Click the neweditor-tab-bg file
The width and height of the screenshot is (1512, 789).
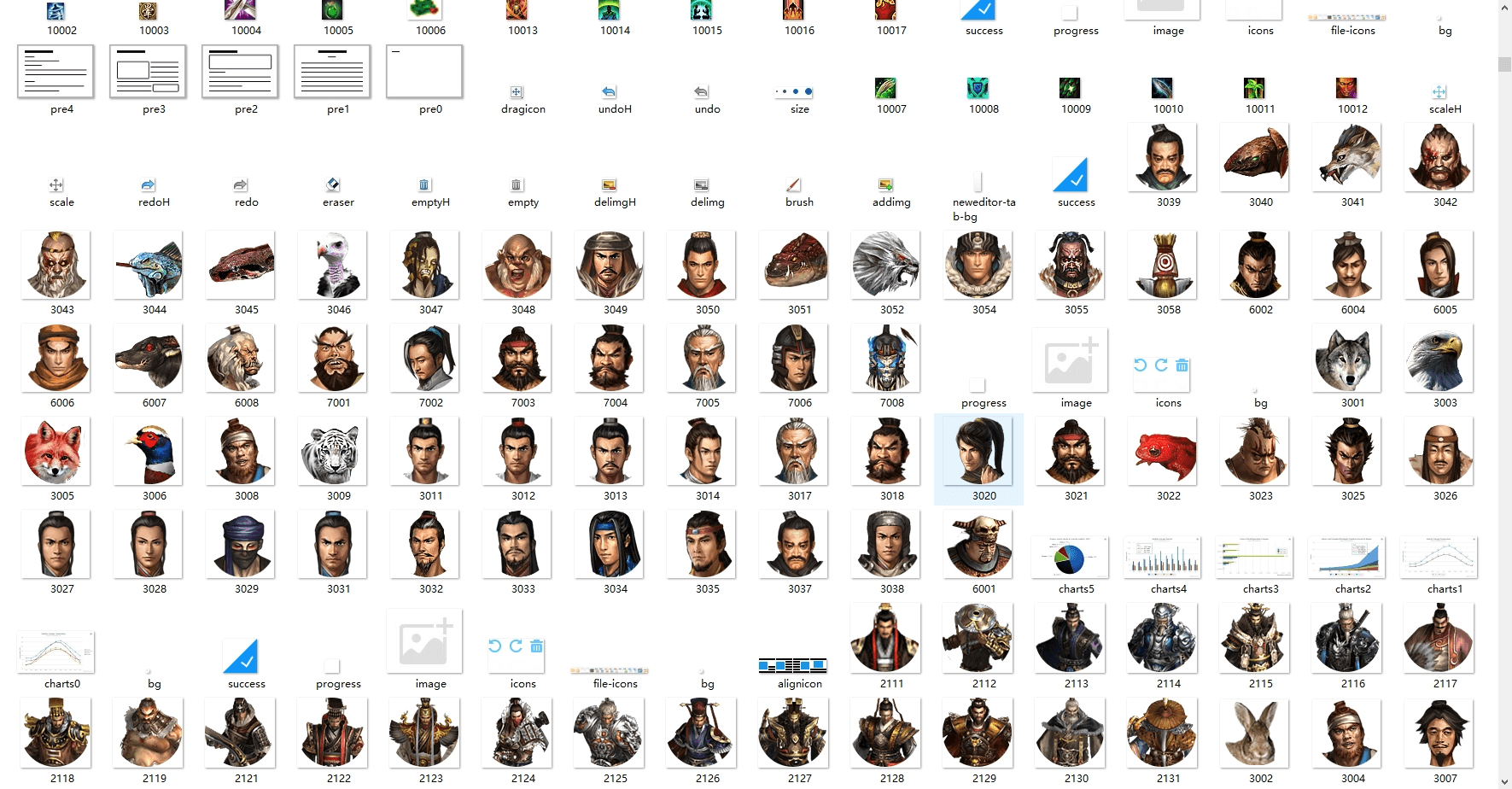(978, 181)
